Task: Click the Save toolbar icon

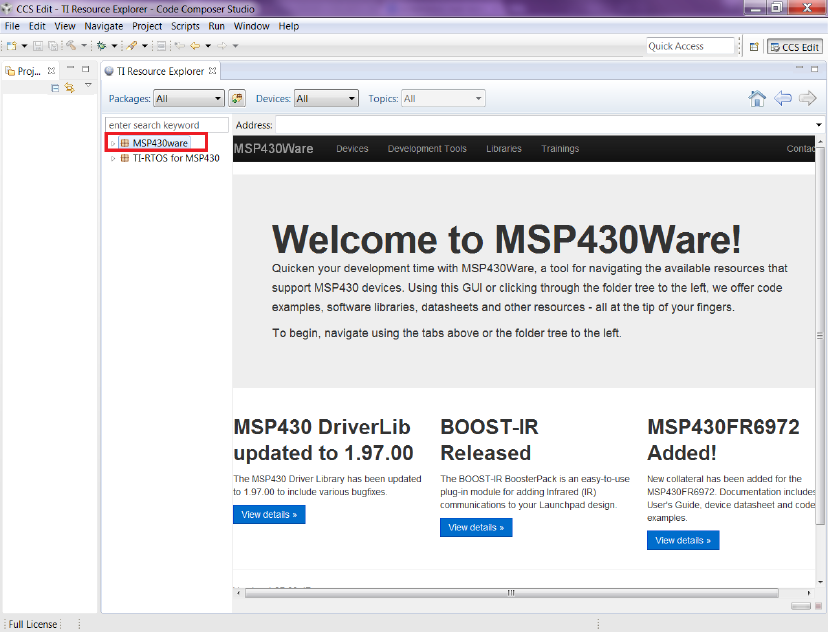Action: click(x=38, y=46)
